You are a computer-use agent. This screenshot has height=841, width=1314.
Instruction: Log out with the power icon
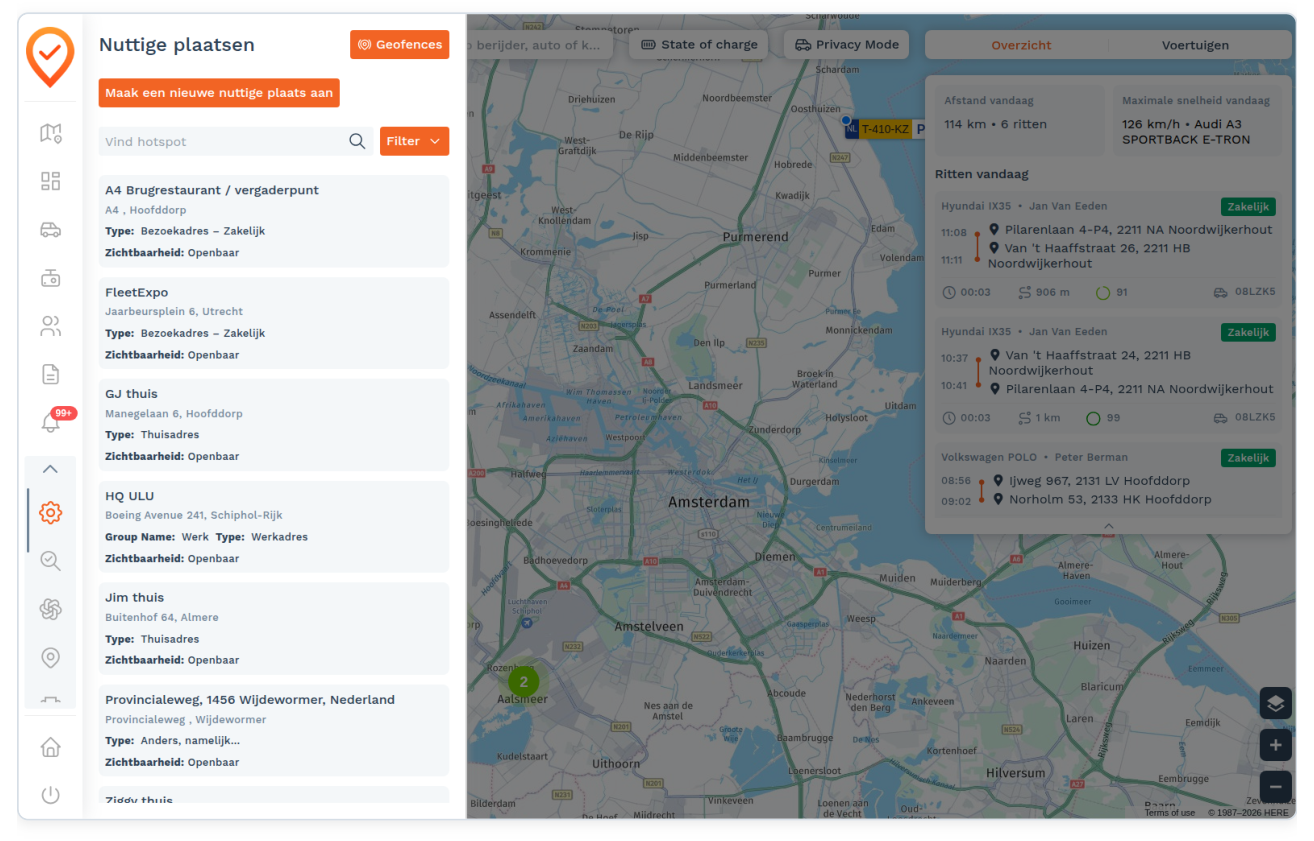click(x=50, y=795)
